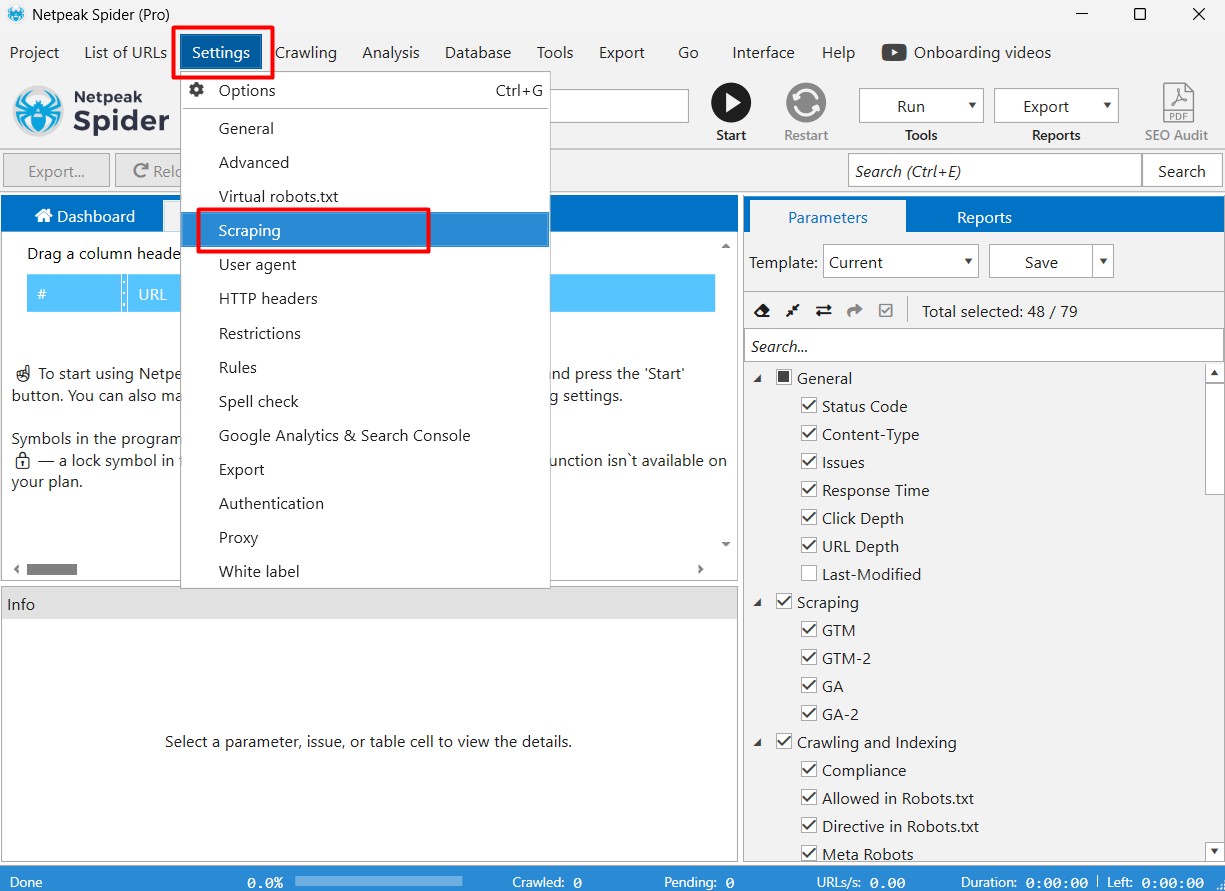
Task: Toggle the Response Time checkbox
Action: (809, 490)
